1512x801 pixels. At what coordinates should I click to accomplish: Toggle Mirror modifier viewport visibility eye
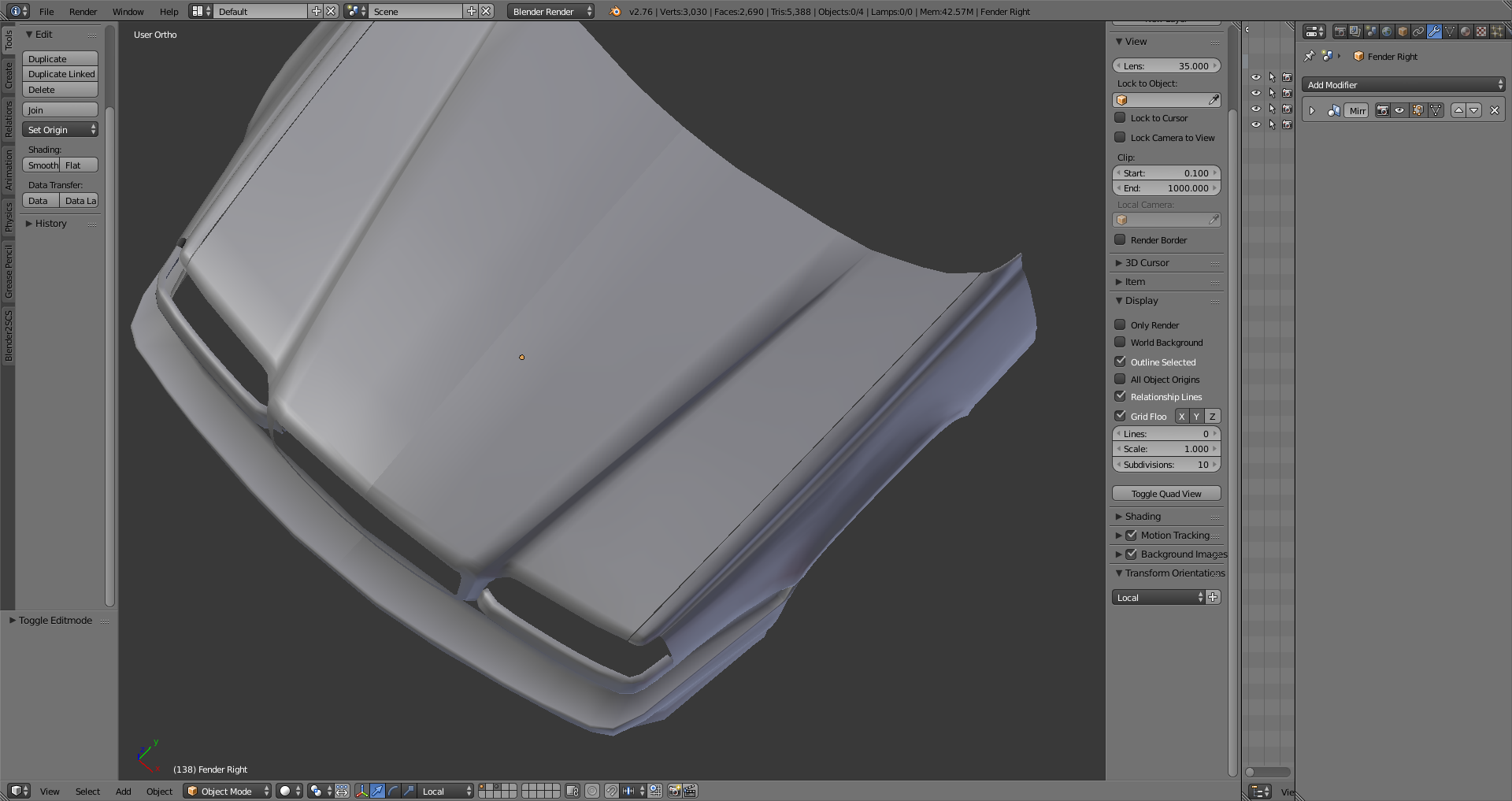tap(1399, 111)
